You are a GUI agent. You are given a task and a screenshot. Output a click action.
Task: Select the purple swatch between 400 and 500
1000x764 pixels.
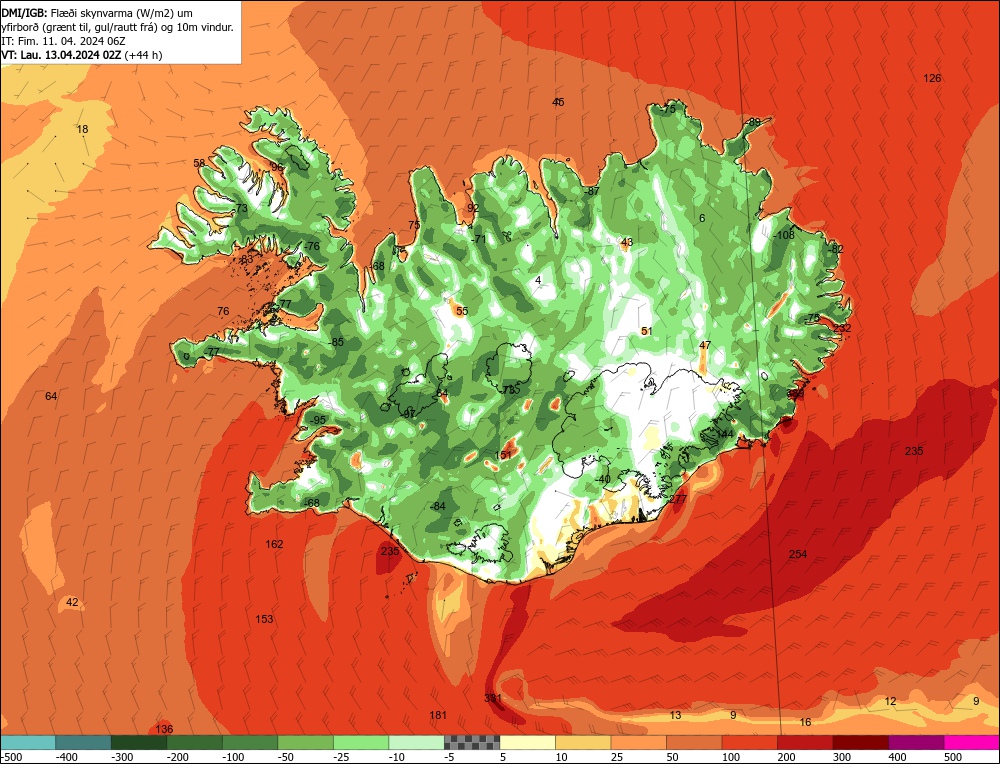tap(916, 742)
